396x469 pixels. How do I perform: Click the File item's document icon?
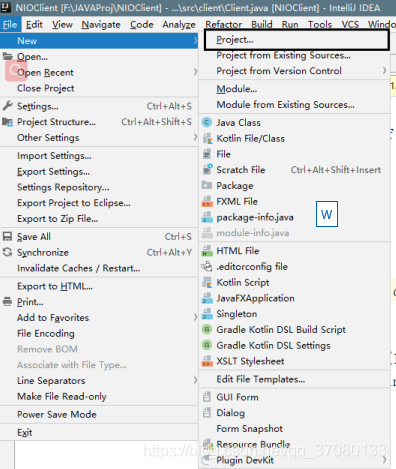pyautogui.click(x=207, y=154)
